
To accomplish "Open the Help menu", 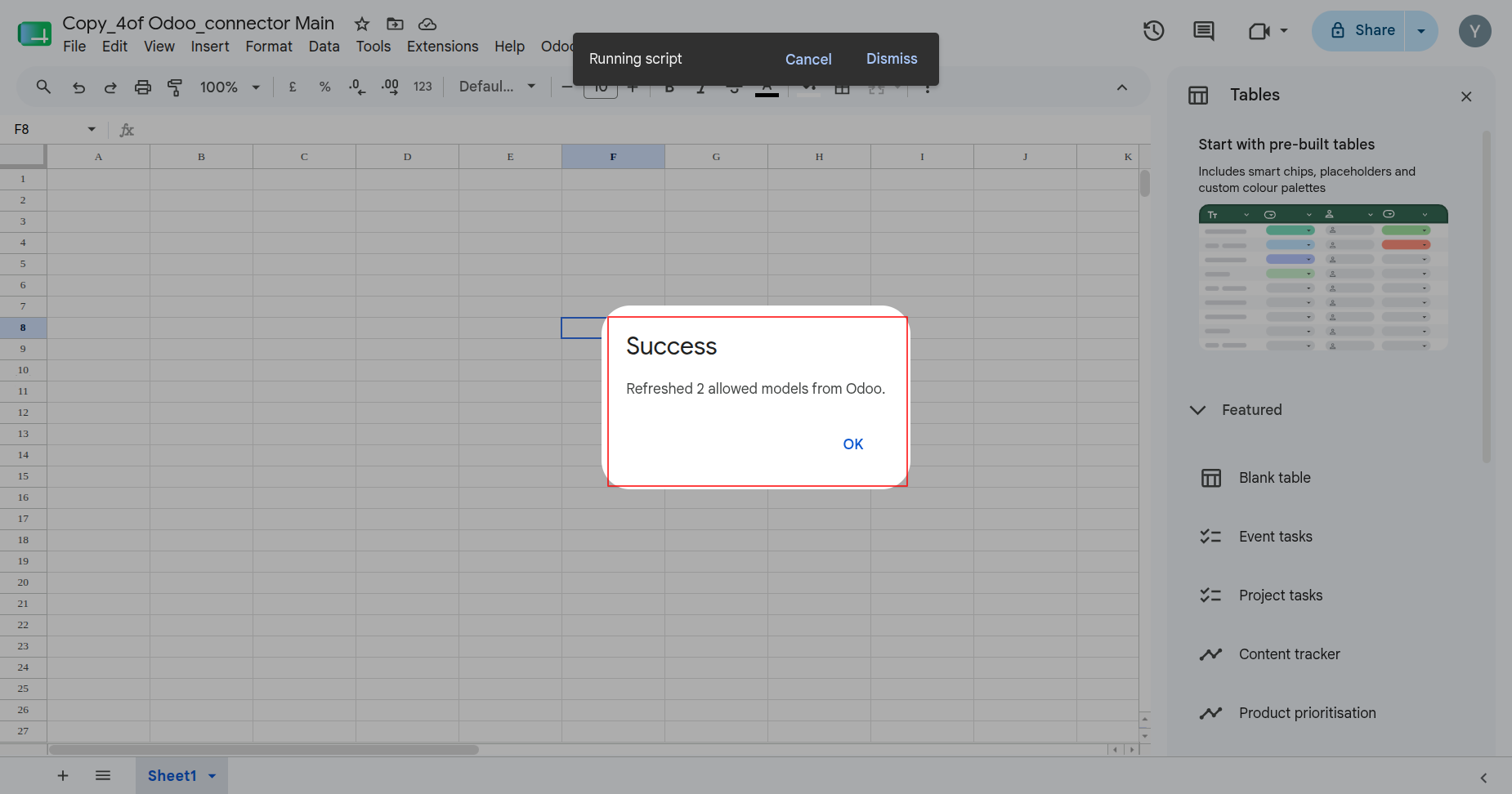I will [509, 47].
